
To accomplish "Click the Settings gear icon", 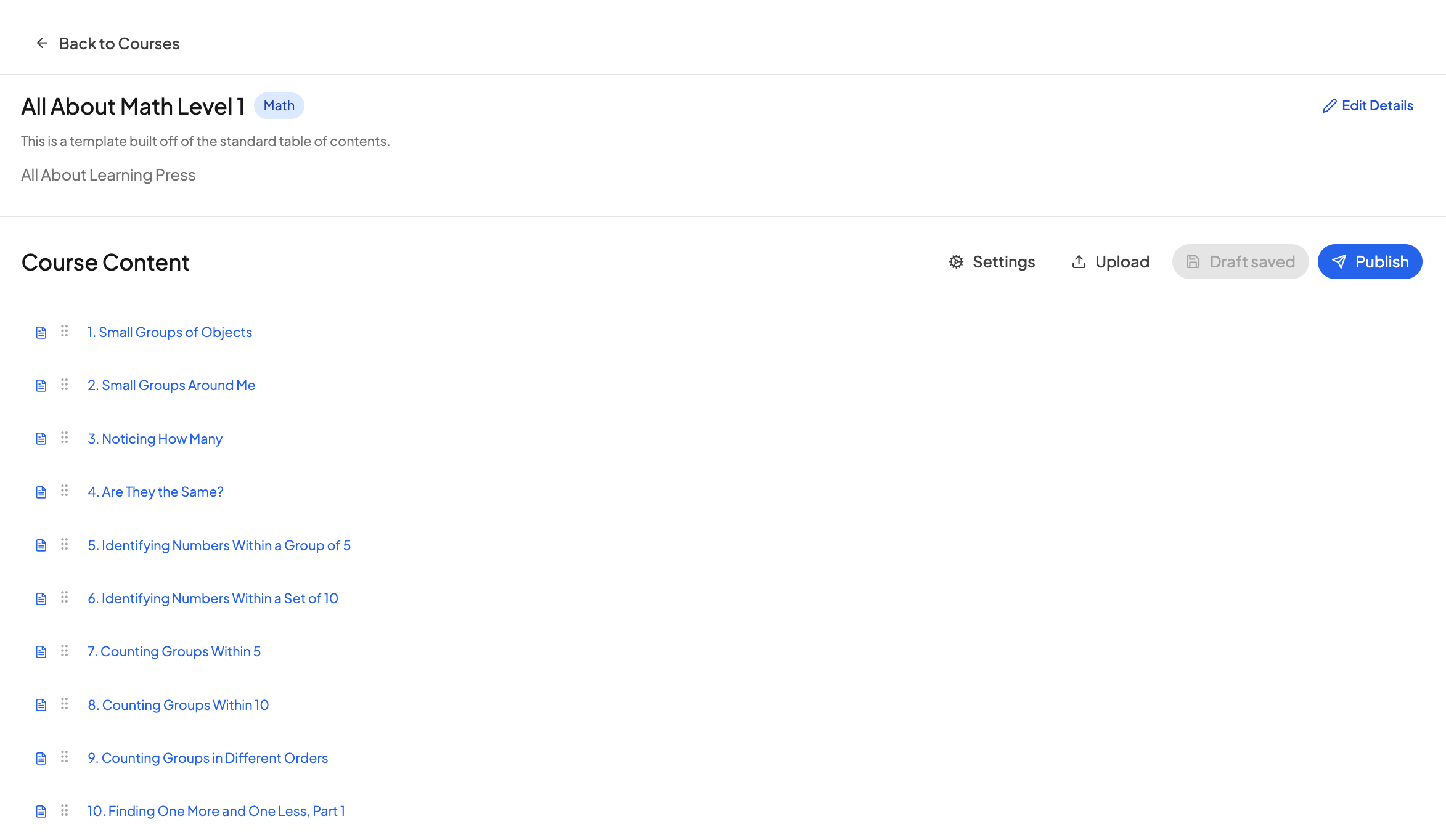I will pos(956,262).
